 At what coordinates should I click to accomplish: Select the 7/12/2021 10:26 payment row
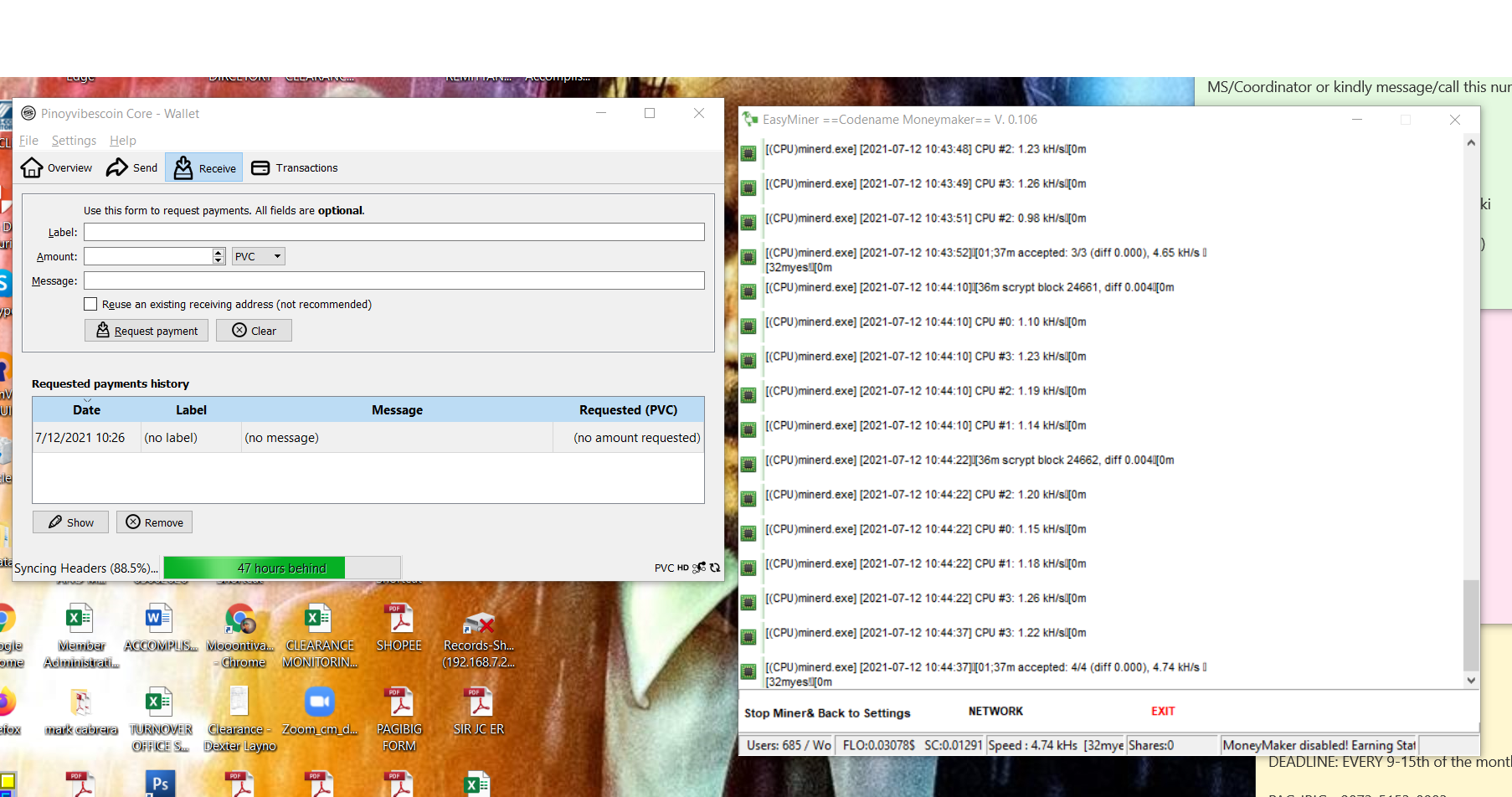click(x=368, y=438)
